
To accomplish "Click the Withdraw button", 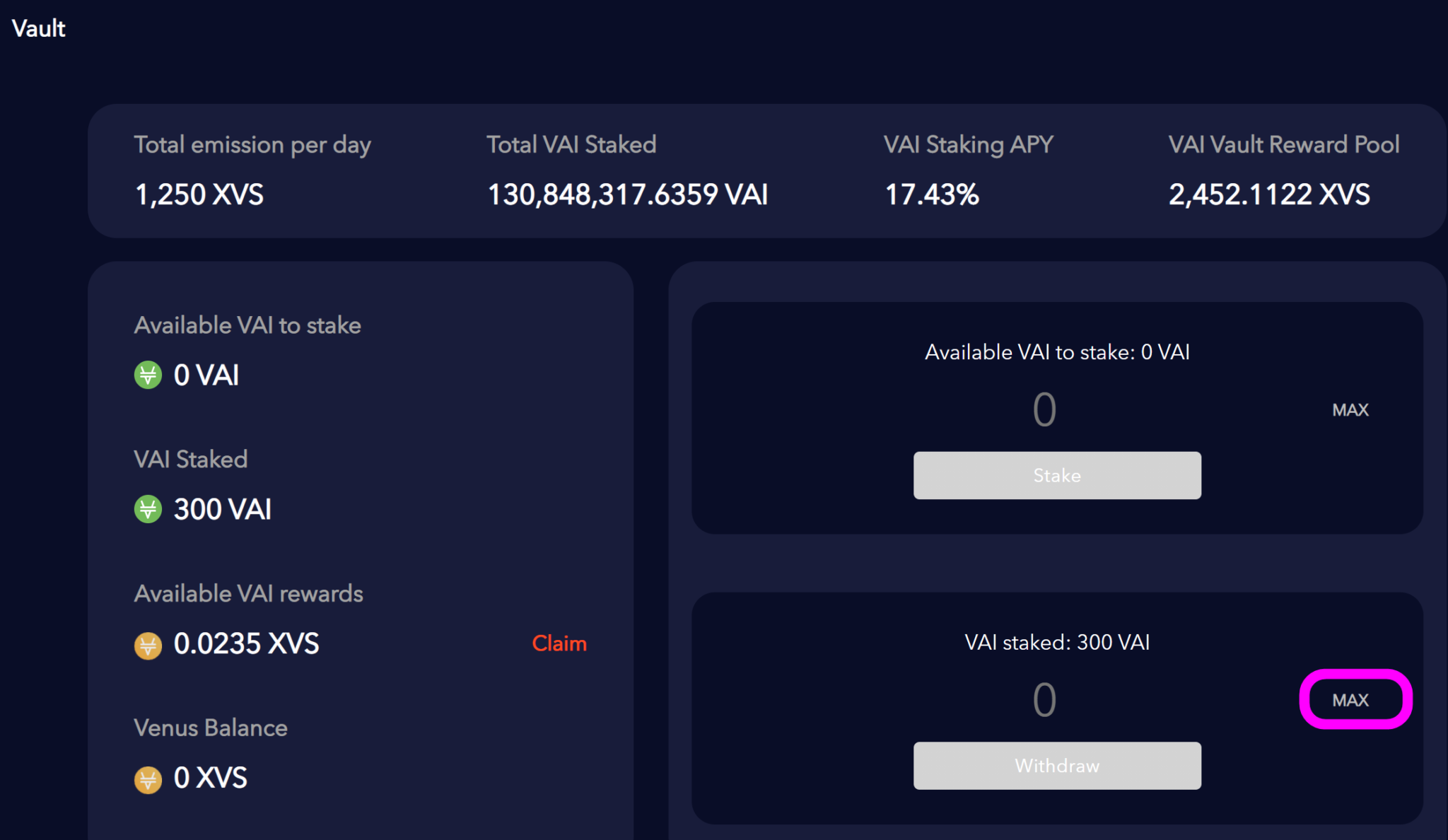I will pos(1057,766).
